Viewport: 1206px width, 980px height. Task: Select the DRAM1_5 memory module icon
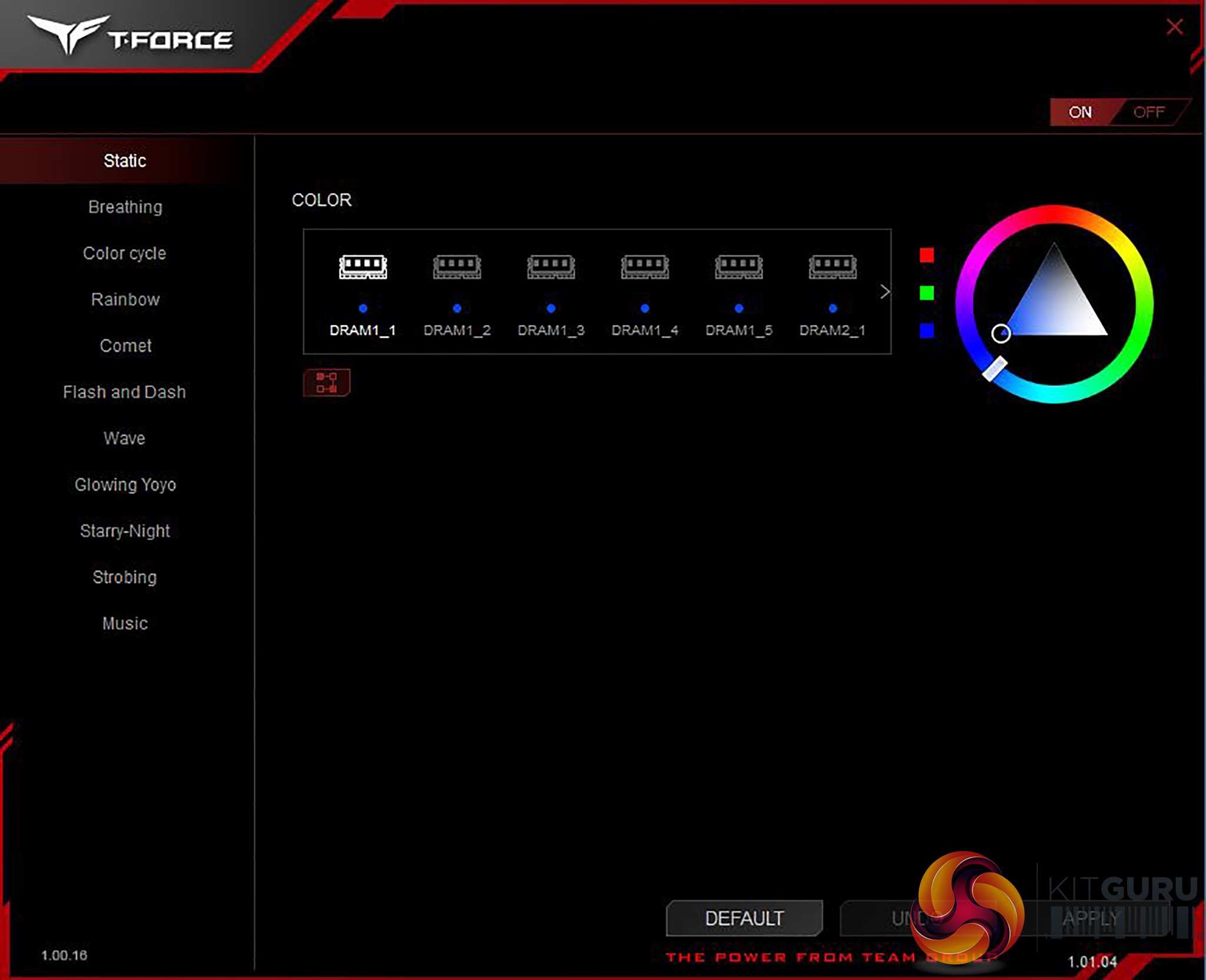point(738,267)
